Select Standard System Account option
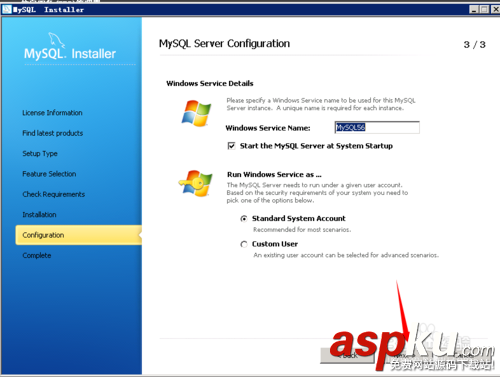 (244, 219)
